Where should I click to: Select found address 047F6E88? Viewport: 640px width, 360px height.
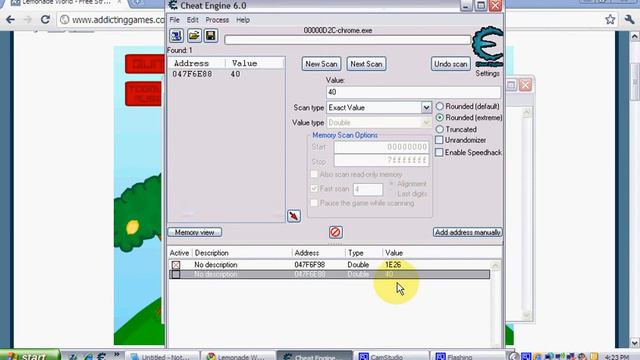(192, 74)
